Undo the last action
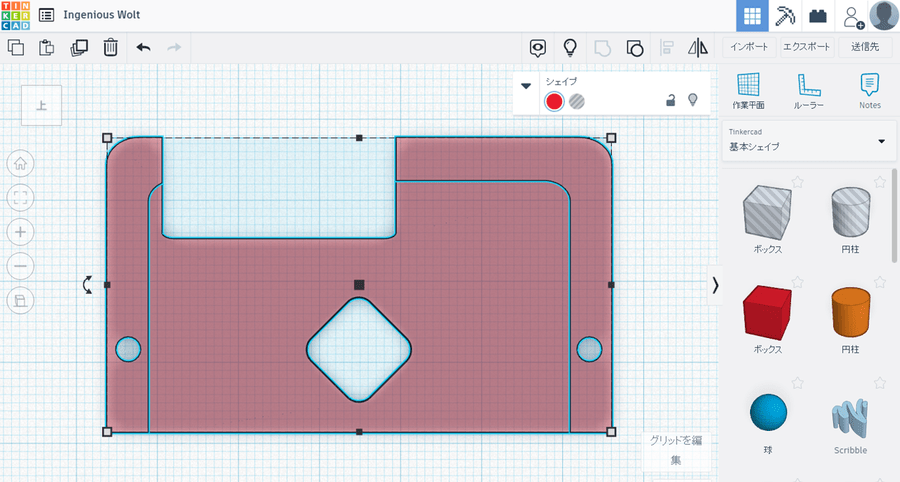900x482 pixels. tap(143, 48)
